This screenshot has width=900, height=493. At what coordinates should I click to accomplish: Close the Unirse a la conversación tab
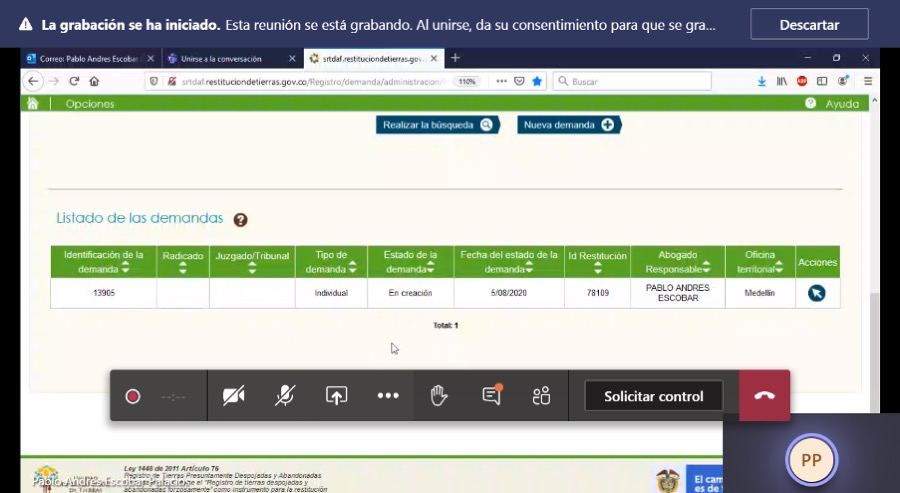(292, 59)
